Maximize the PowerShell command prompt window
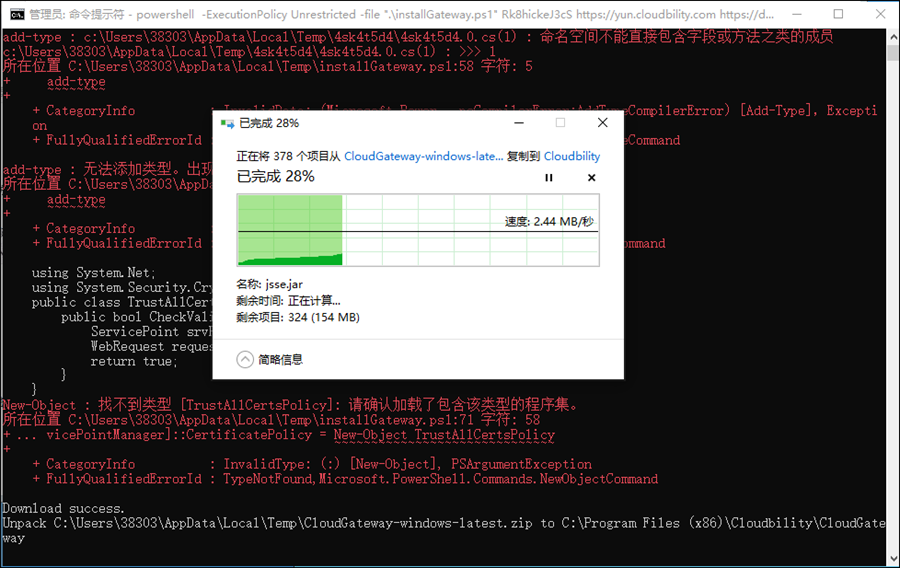The height and width of the screenshot is (568, 900). [839, 14]
